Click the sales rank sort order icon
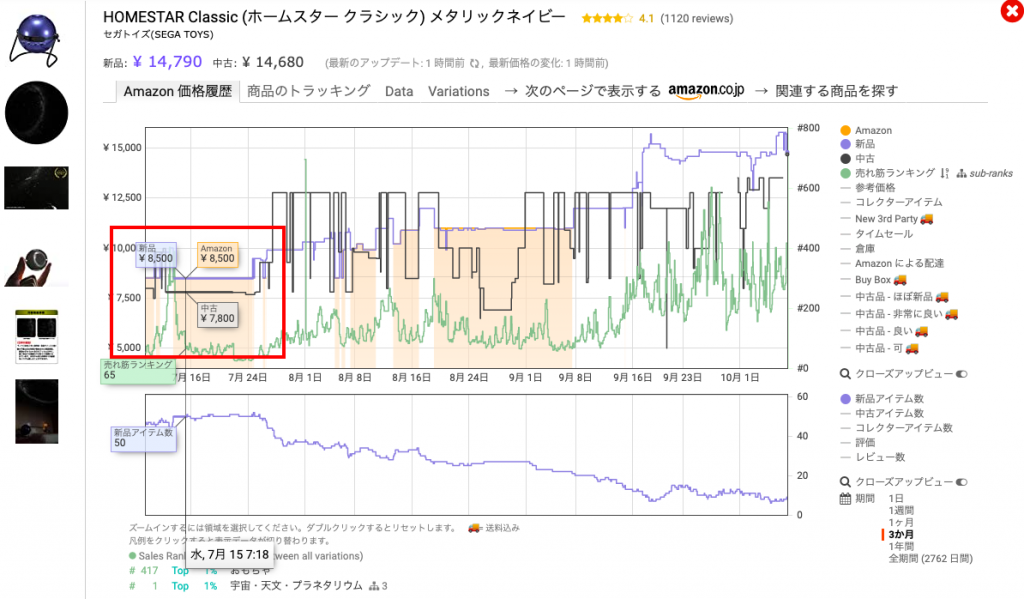 click(x=944, y=173)
